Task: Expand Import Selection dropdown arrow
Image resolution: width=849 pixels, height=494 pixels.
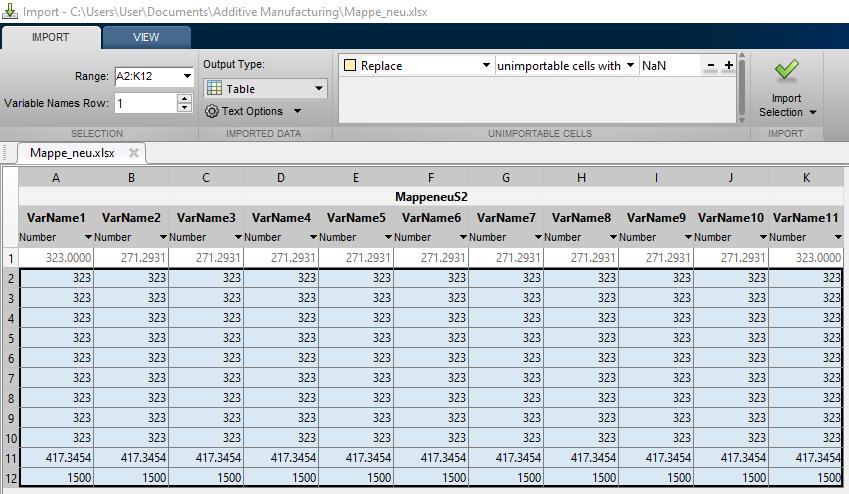Action: pos(813,112)
